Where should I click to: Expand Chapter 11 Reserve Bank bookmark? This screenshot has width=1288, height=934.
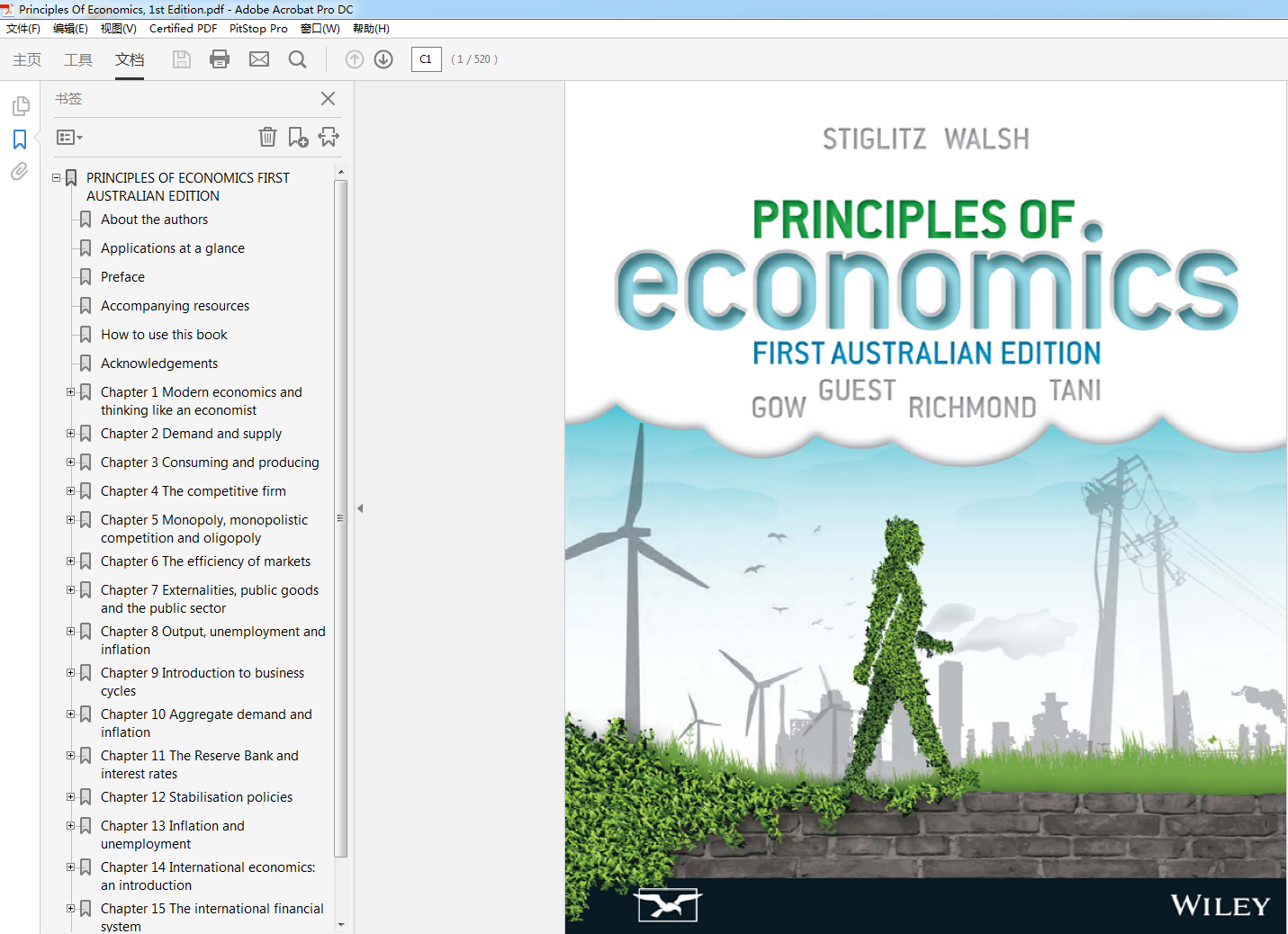point(70,756)
